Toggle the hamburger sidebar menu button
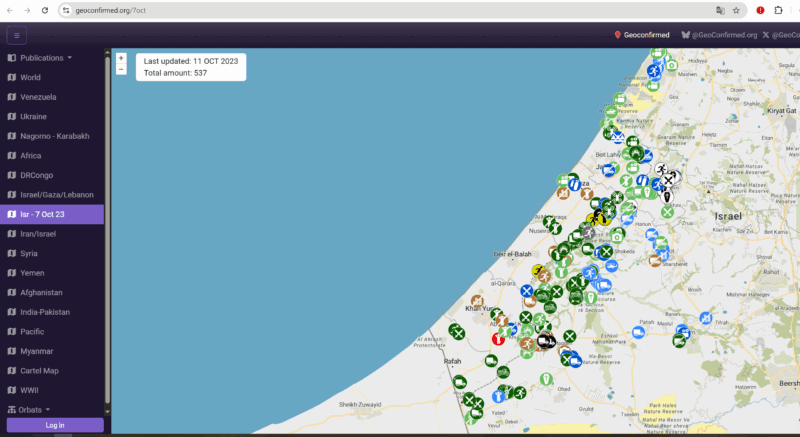 pos(17,35)
